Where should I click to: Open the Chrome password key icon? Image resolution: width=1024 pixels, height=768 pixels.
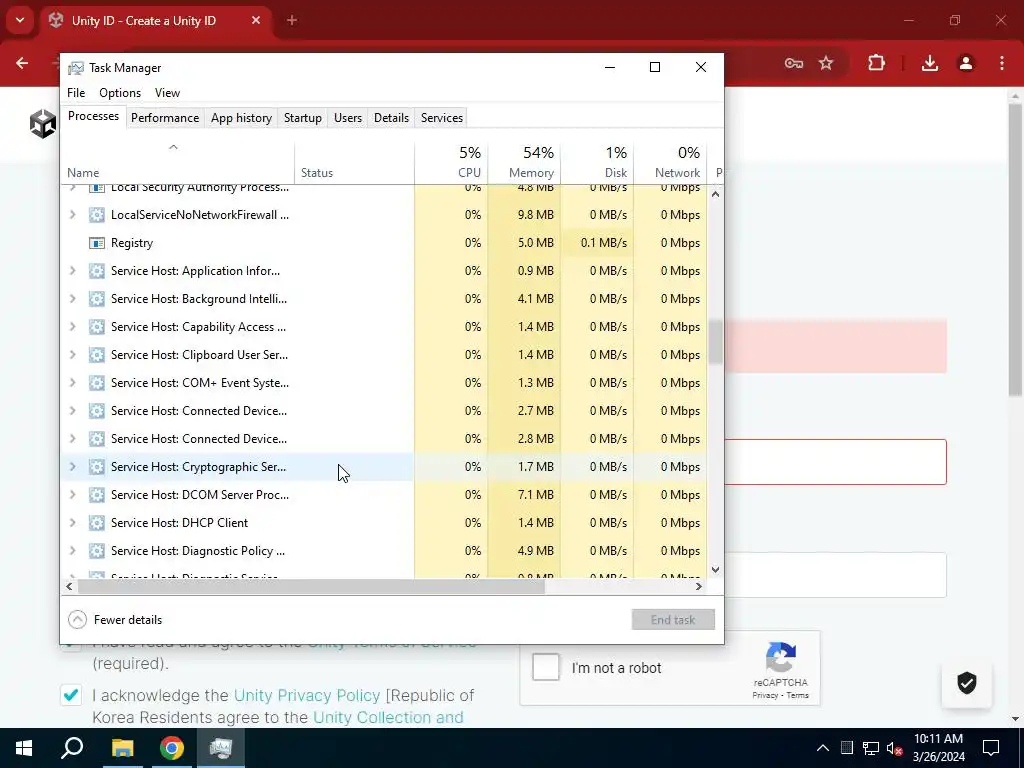click(x=793, y=63)
